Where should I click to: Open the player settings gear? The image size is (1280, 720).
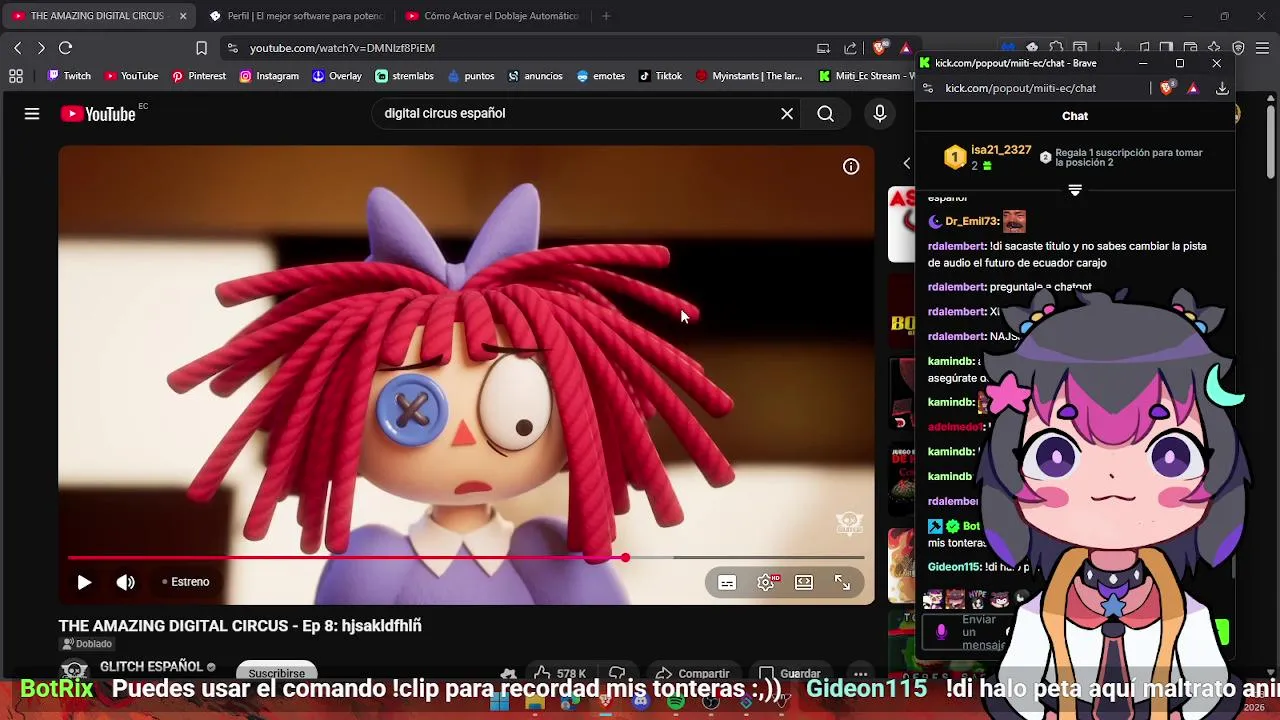(x=766, y=583)
